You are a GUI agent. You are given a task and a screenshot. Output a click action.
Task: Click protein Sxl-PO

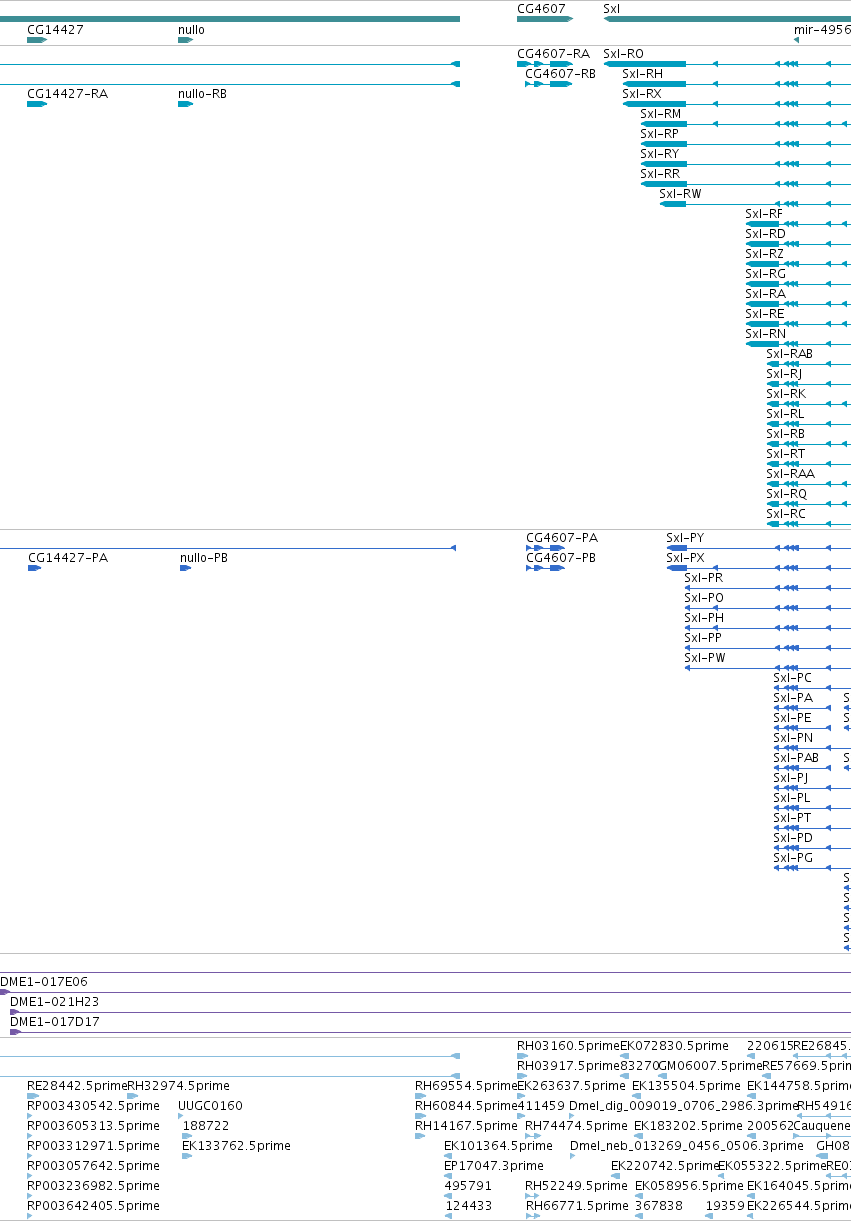click(x=704, y=597)
